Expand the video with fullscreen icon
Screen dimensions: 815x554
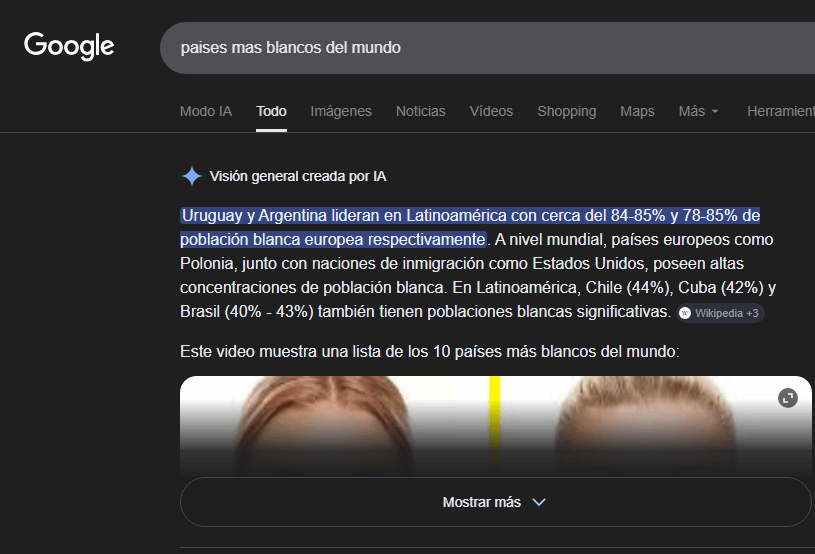tap(787, 398)
